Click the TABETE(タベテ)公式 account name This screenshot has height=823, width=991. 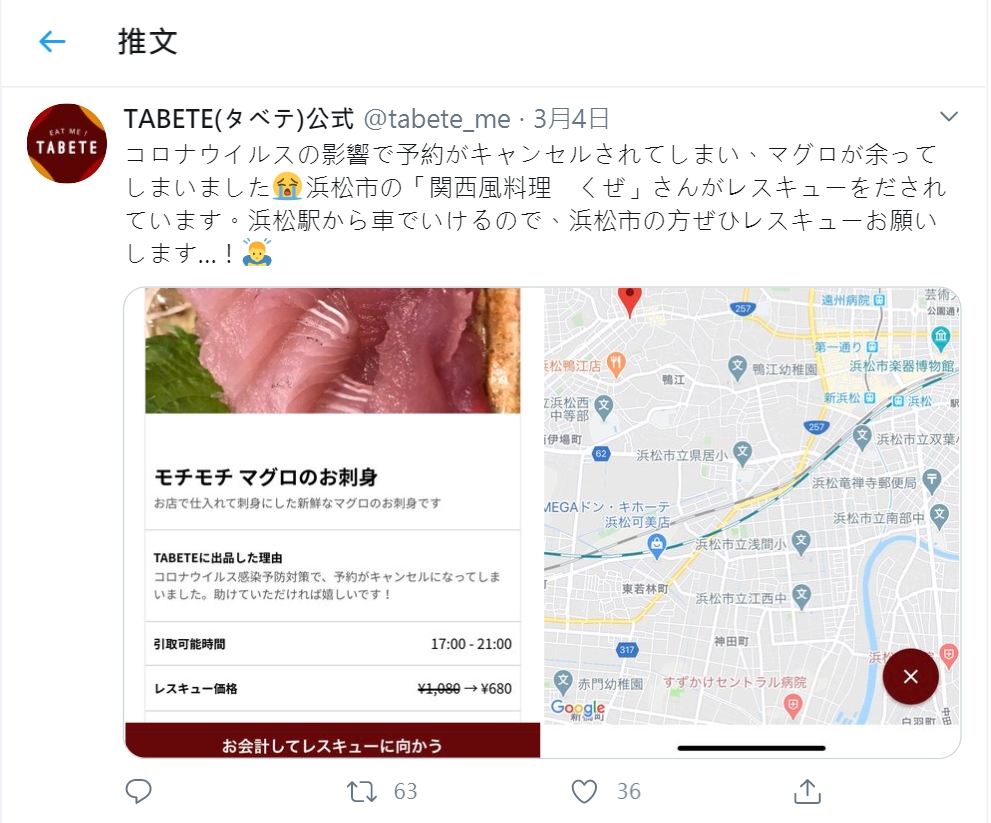click(x=239, y=119)
